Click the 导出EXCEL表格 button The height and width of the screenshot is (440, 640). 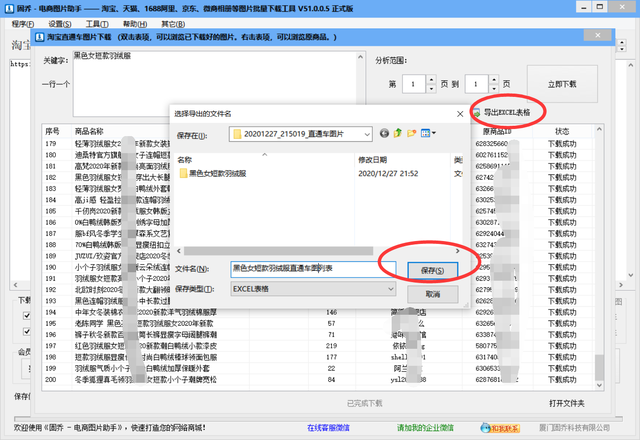pyautogui.click(x=502, y=112)
